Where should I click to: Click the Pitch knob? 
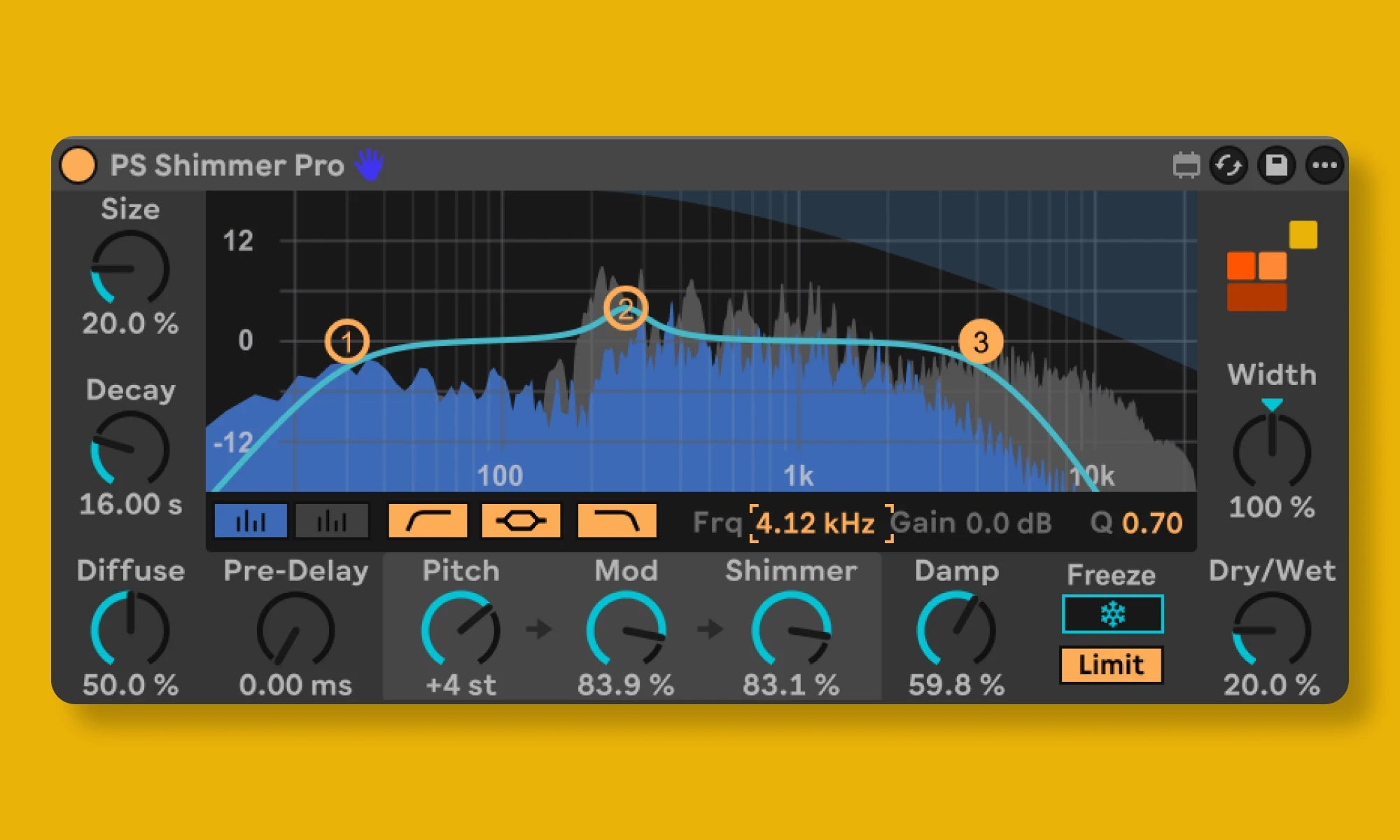pyautogui.click(x=460, y=629)
